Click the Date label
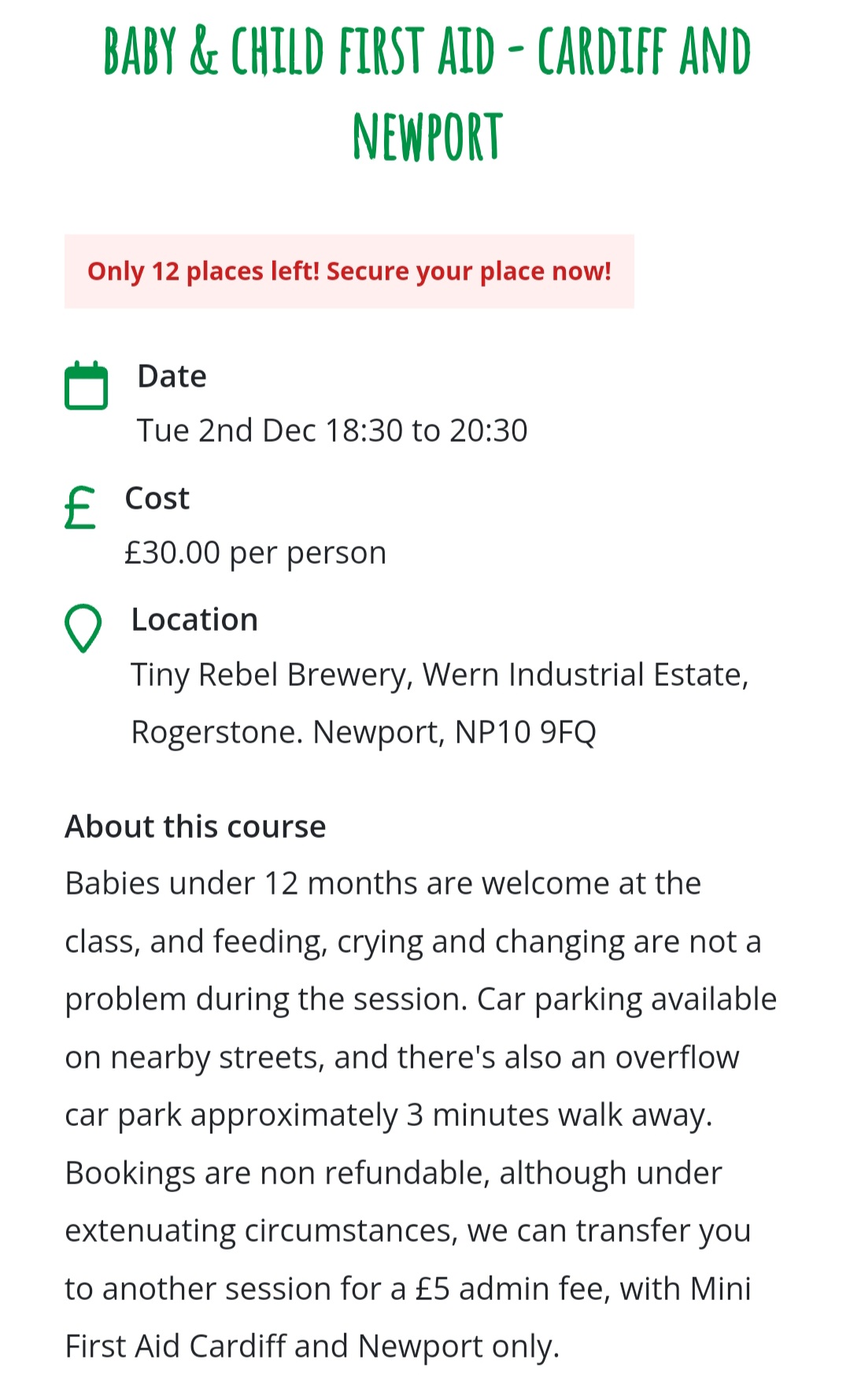This screenshot has width=850, height=1400. tap(172, 376)
